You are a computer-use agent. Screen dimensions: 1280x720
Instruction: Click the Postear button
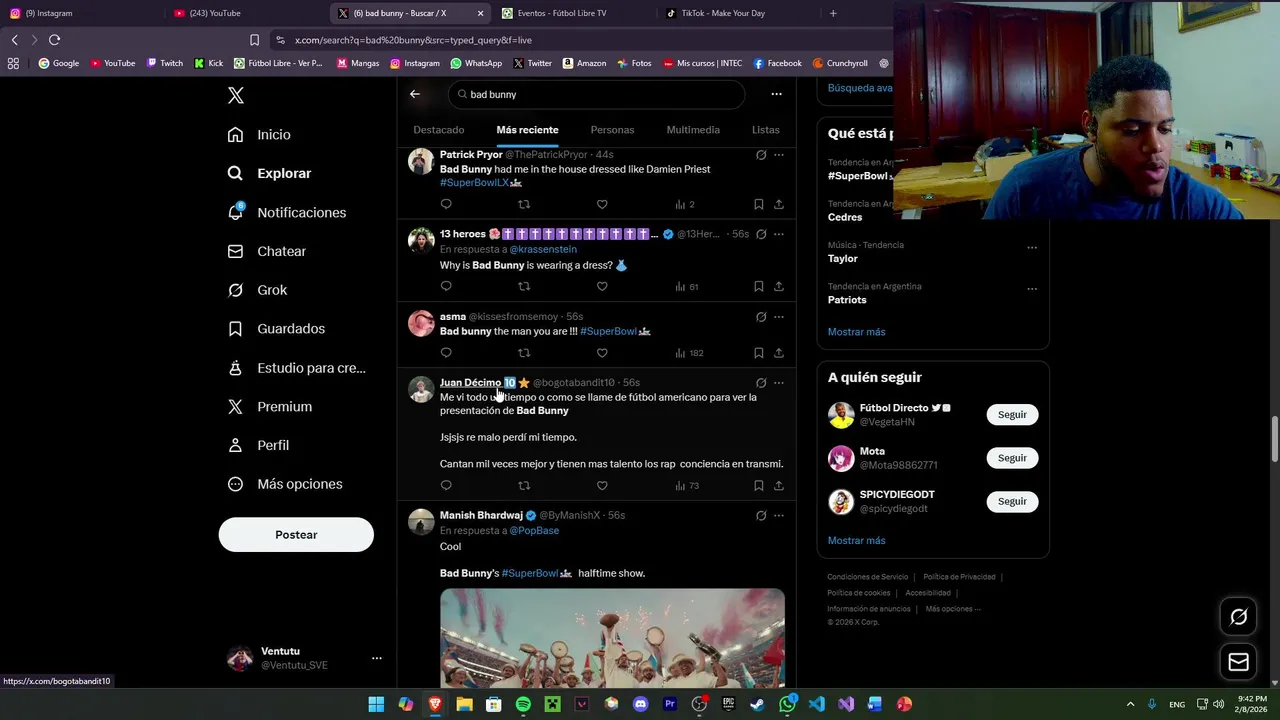tap(296, 535)
